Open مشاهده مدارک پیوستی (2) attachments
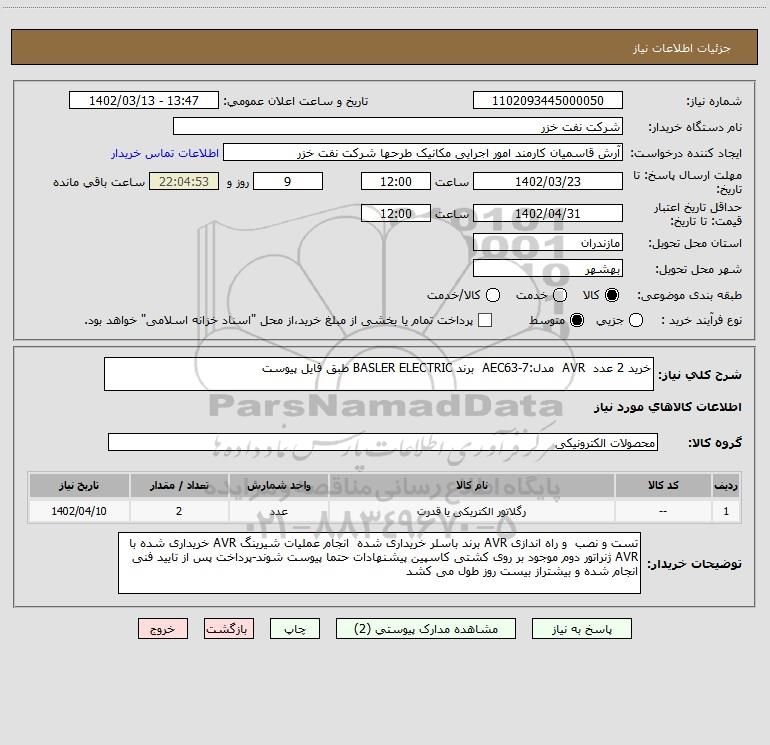This screenshot has height=745, width=770. pos(426,629)
